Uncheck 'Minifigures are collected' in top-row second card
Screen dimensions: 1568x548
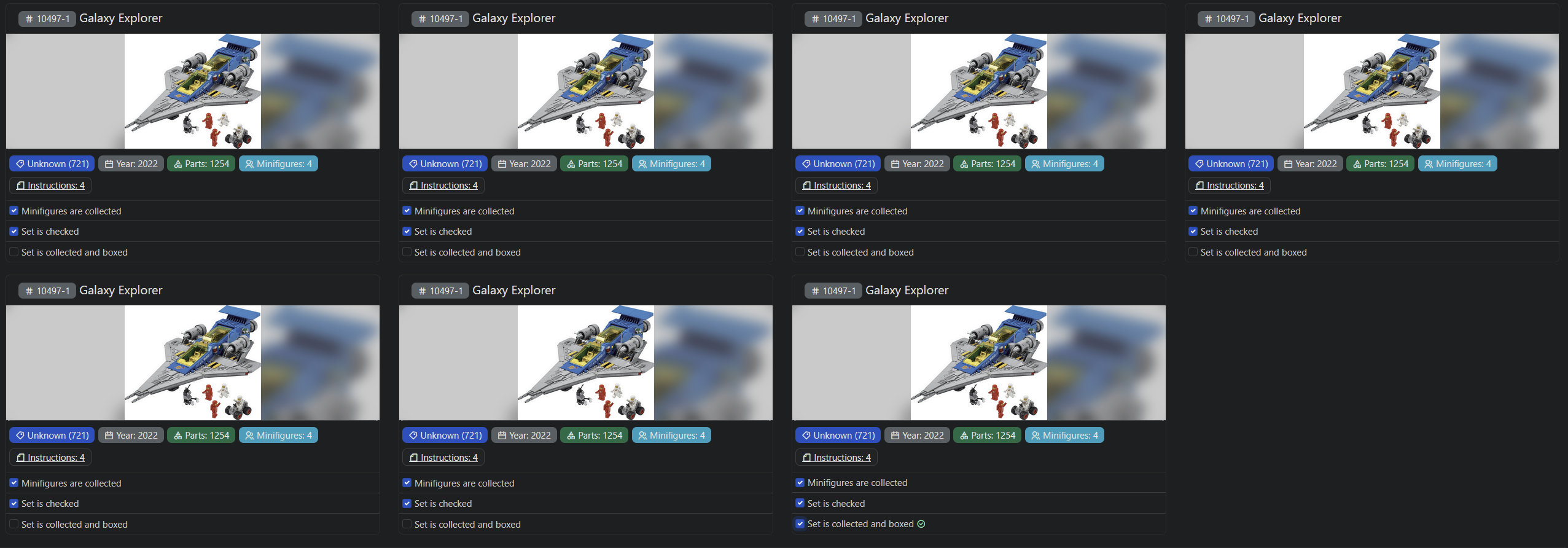click(x=407, y=211)
